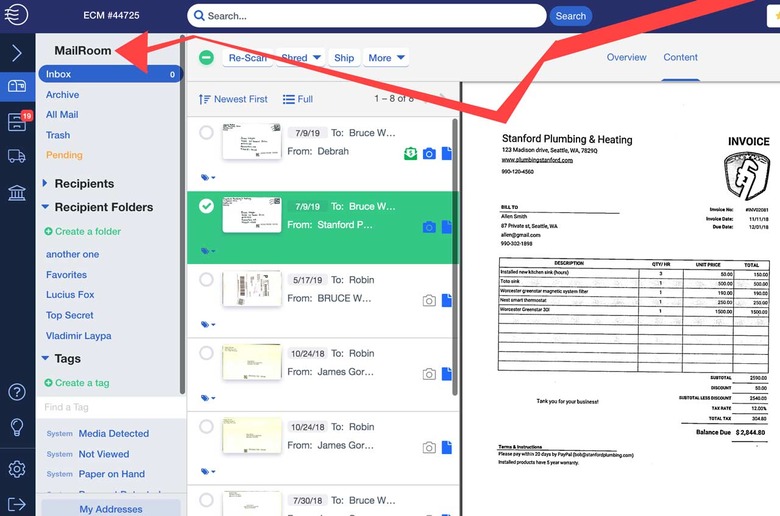This screenshot has width=780, height=516.
Task: Click the My Addresses button
Action: click(110, 509)
